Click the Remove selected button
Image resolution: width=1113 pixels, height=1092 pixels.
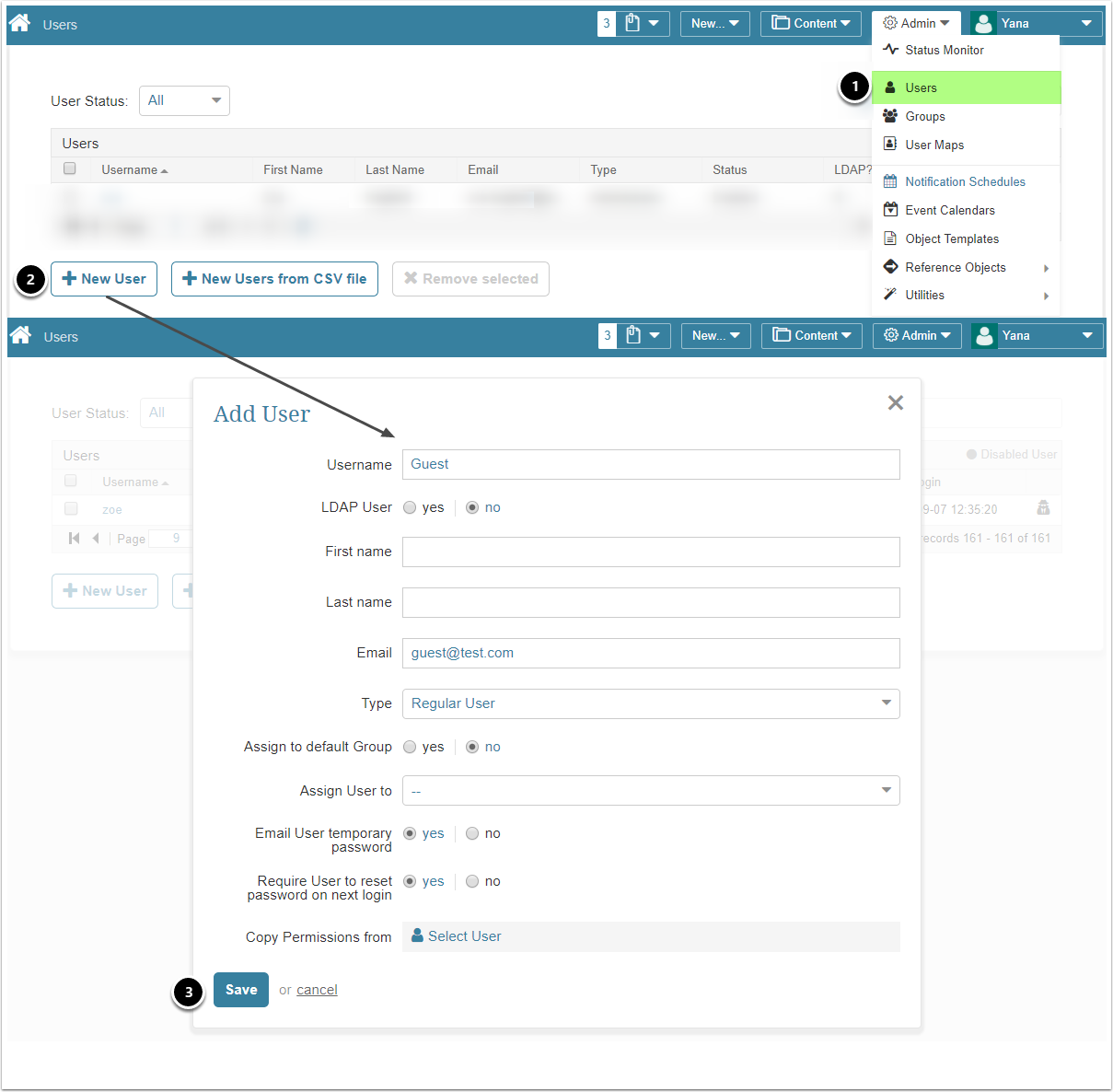(470, 279)
